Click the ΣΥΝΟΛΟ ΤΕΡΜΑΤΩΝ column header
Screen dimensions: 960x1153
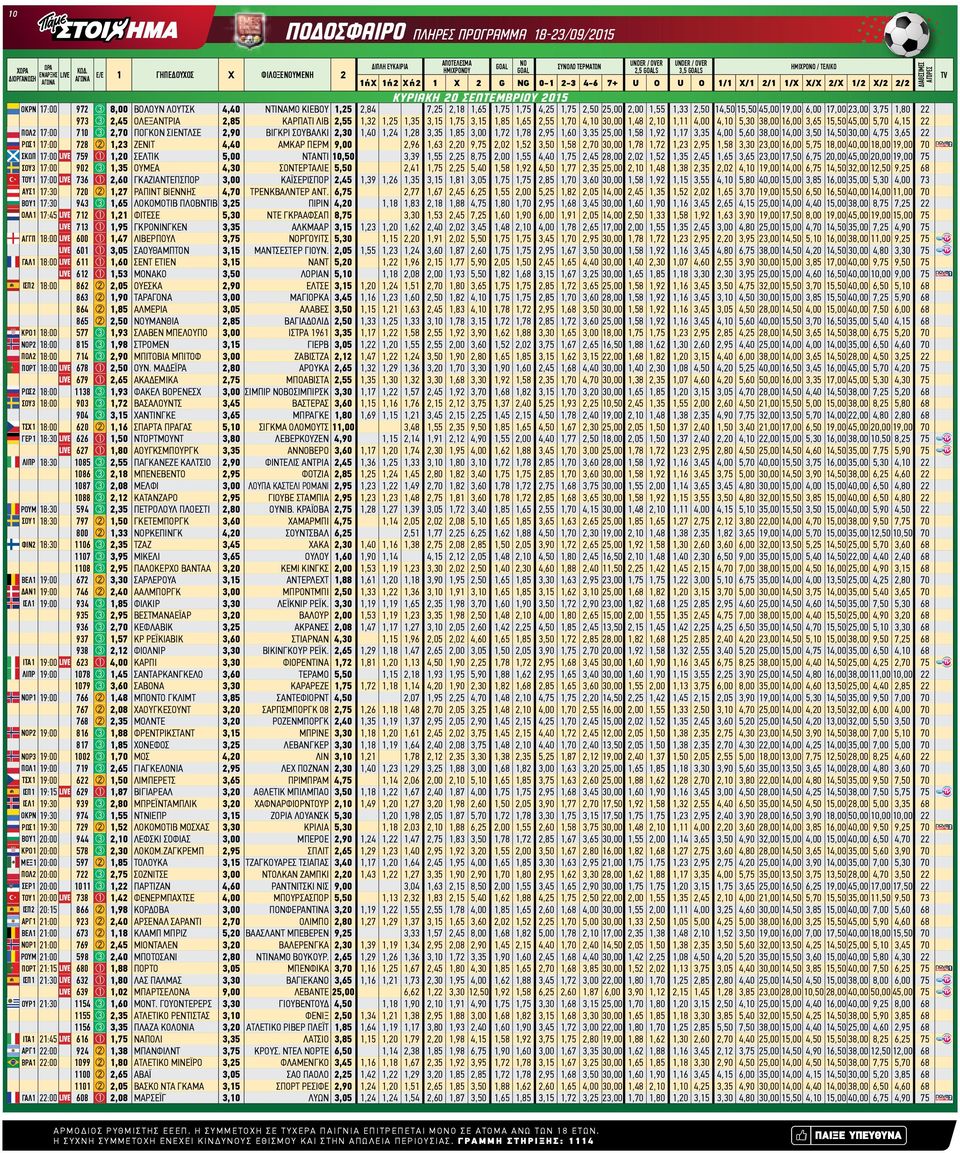[x=579, y=66]
